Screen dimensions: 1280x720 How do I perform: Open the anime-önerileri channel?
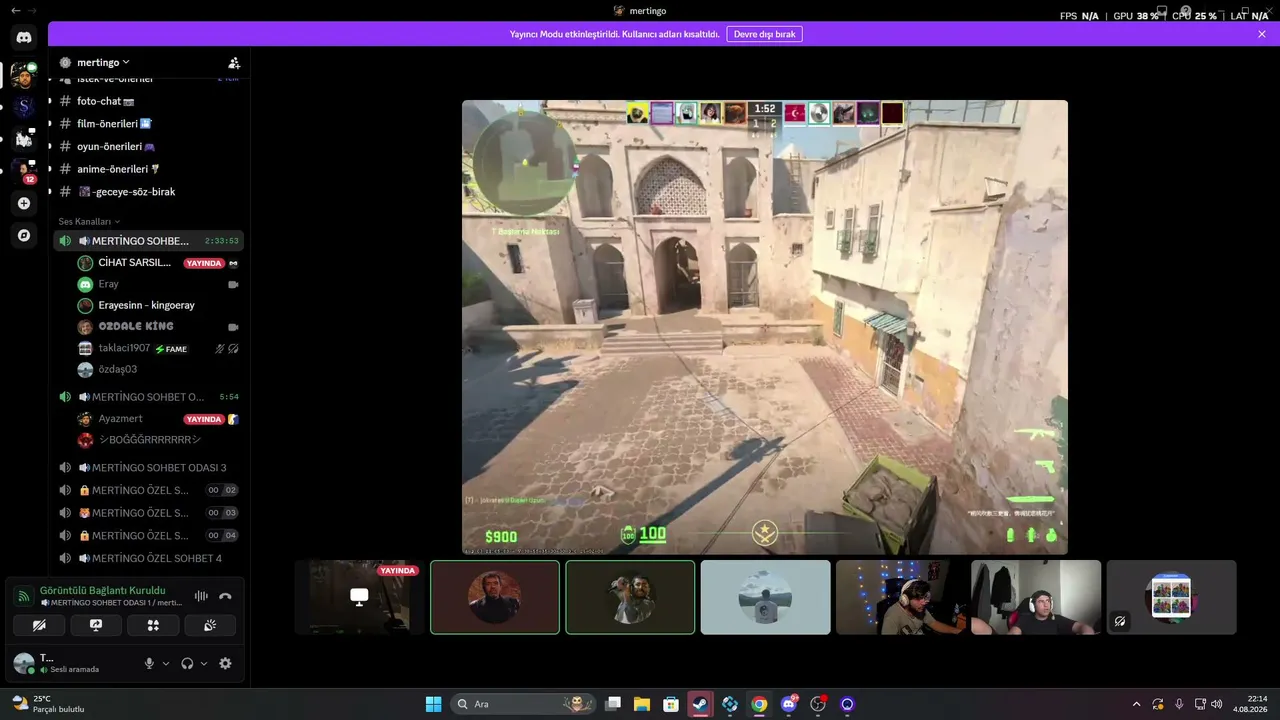[148, 169]
